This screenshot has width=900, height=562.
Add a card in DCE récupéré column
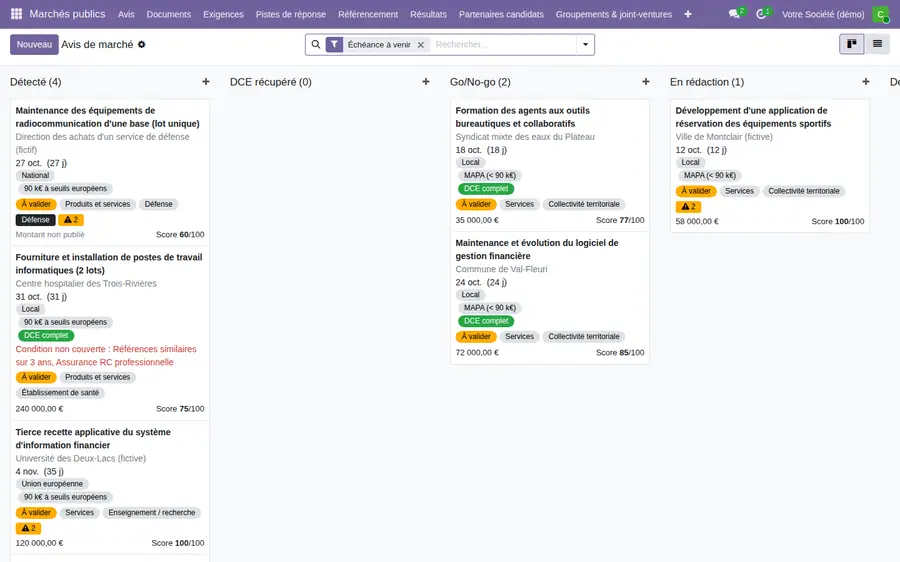425,82
